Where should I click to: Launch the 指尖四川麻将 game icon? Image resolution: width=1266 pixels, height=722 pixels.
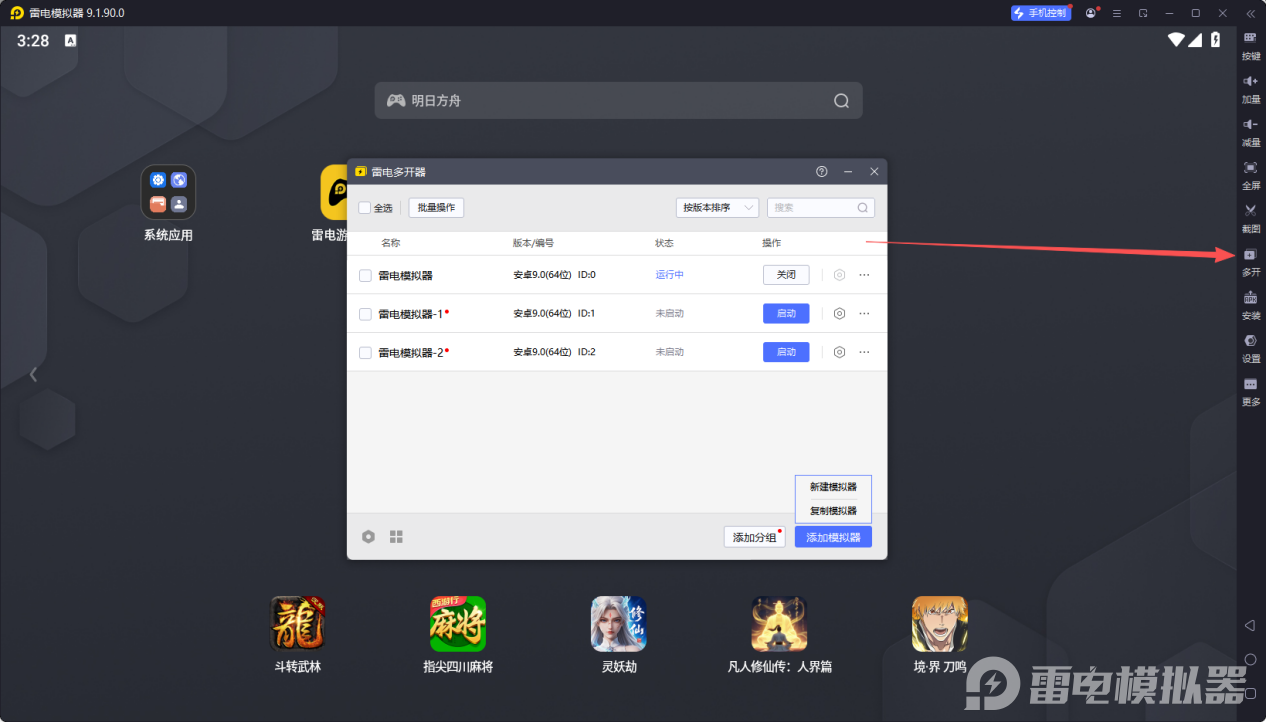[x=458, y=624]
